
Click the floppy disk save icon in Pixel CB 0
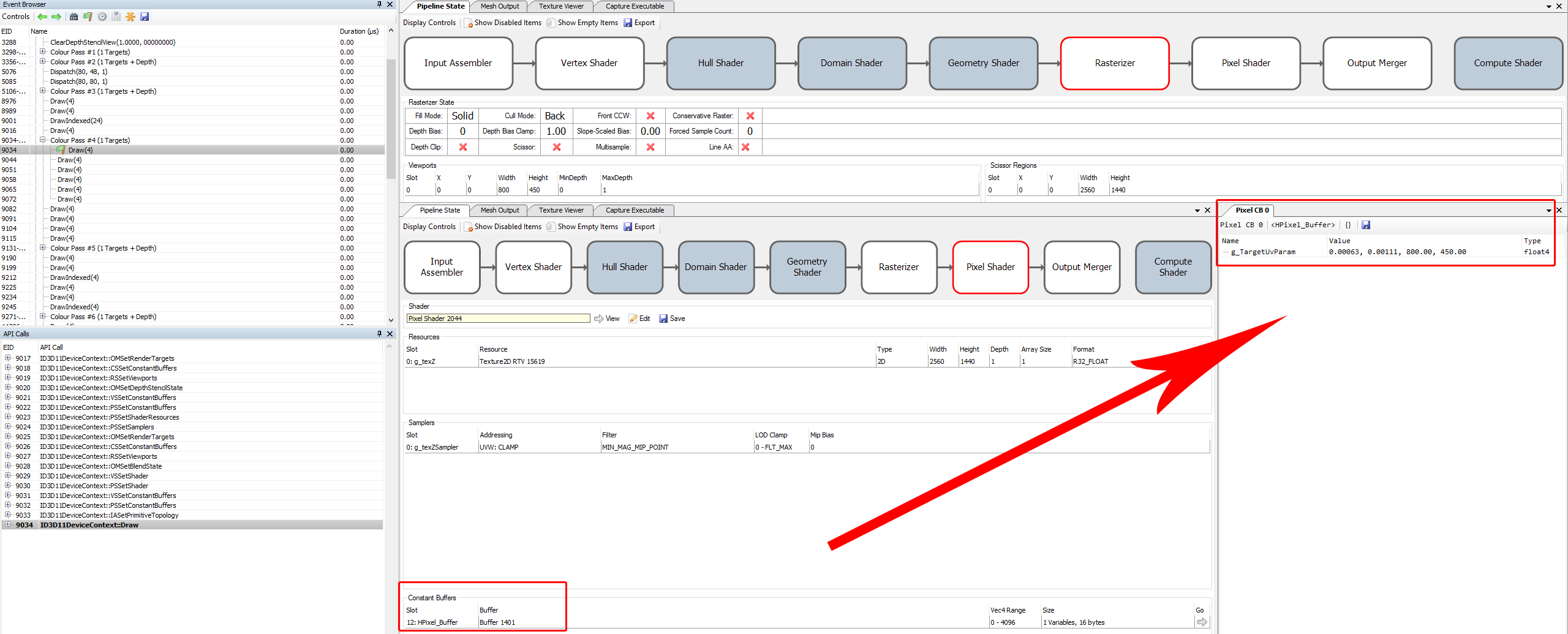point(1366,225)
